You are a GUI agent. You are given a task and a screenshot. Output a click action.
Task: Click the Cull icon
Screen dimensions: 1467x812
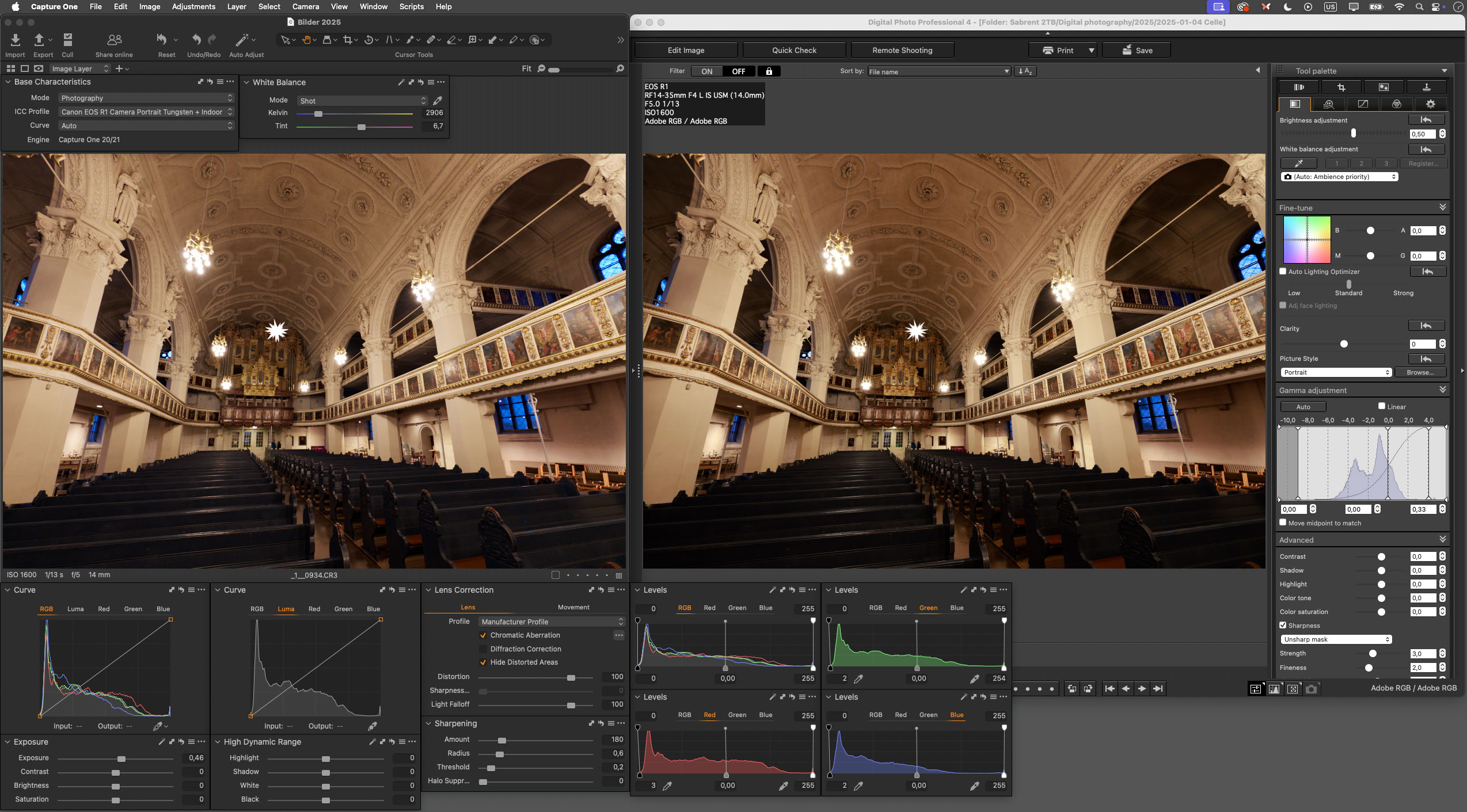[67, 40]
